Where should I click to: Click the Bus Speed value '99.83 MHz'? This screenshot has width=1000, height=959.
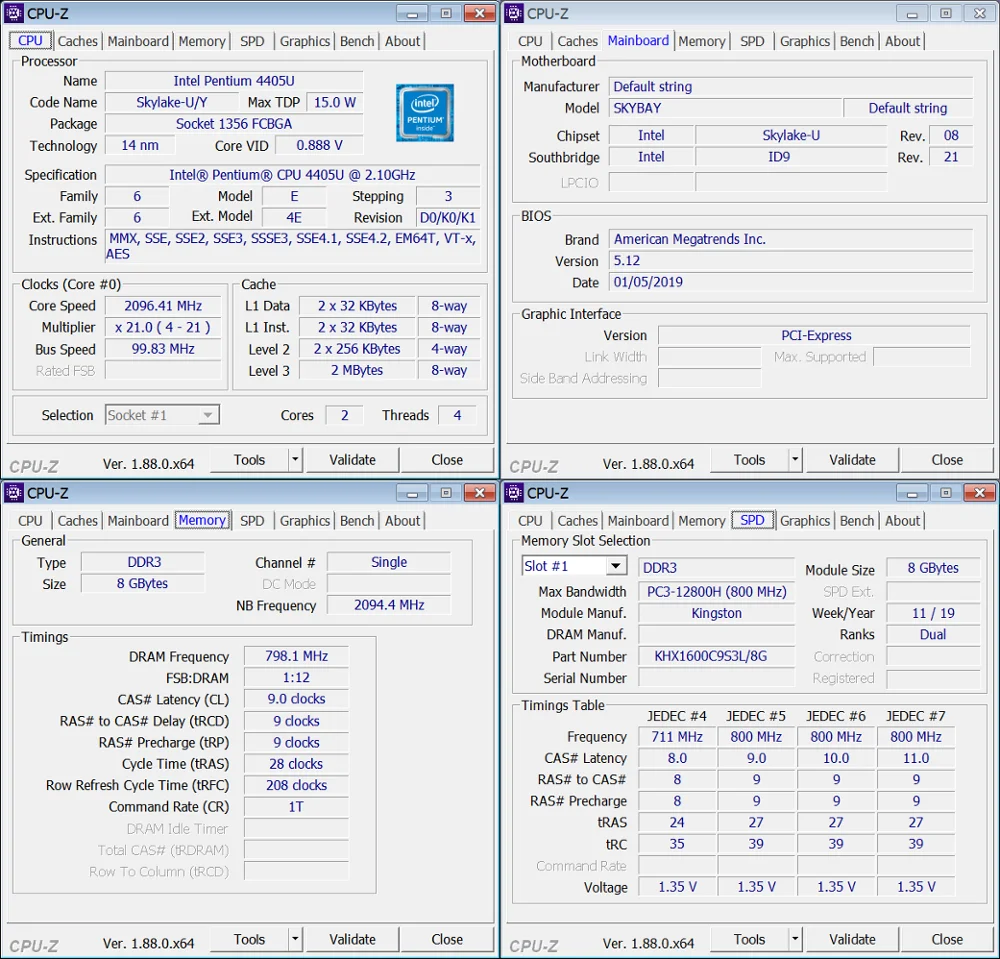pos(163,349)
